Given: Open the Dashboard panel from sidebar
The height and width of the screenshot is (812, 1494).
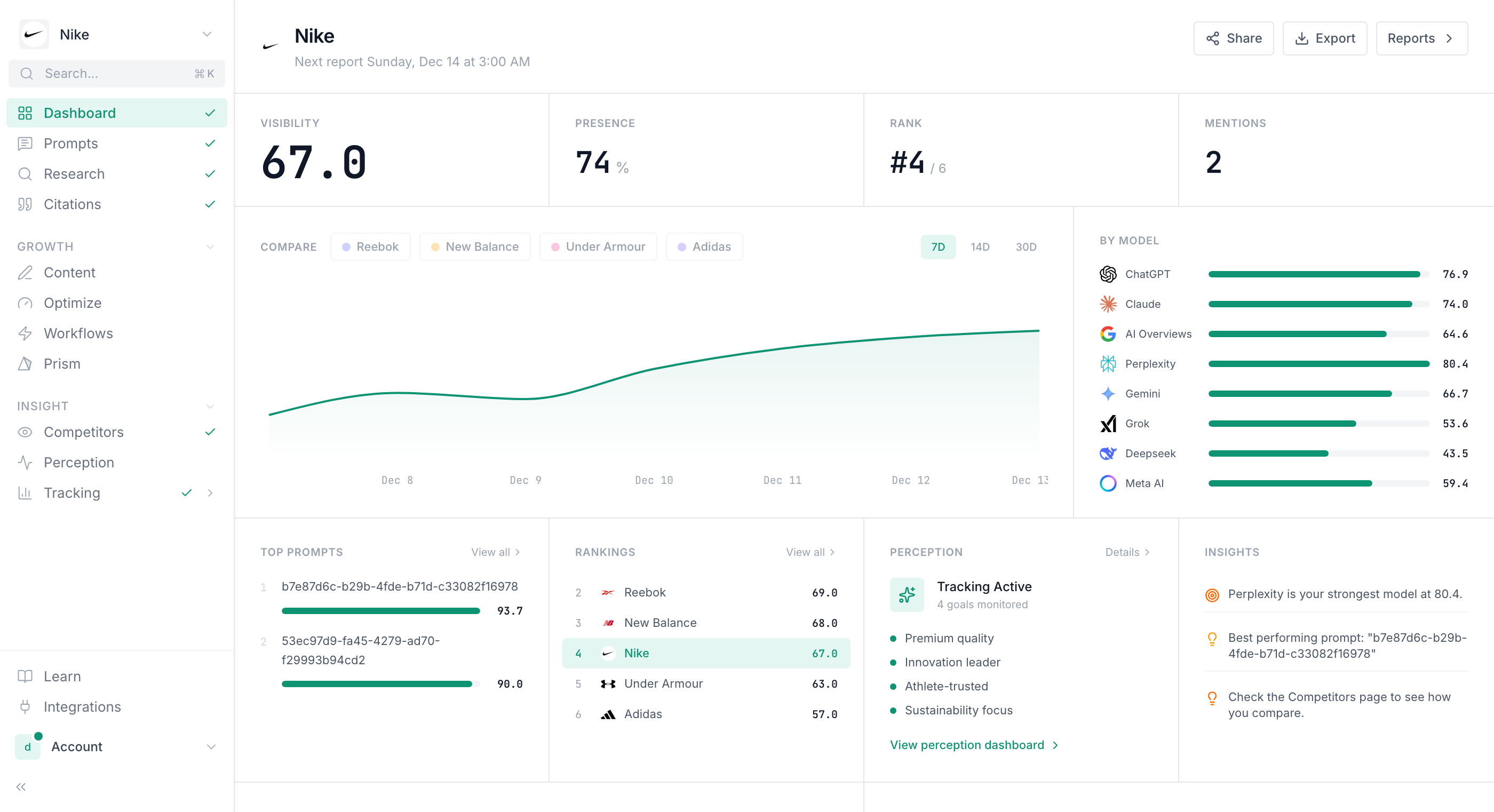Looking at the screenshot, I should [x=80, y=113].
